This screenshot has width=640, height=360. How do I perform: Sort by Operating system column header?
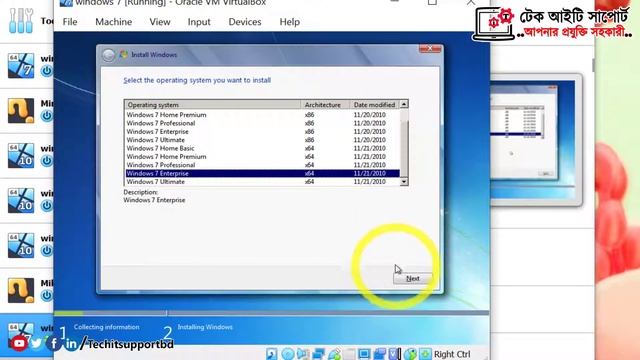coord(213,104)
